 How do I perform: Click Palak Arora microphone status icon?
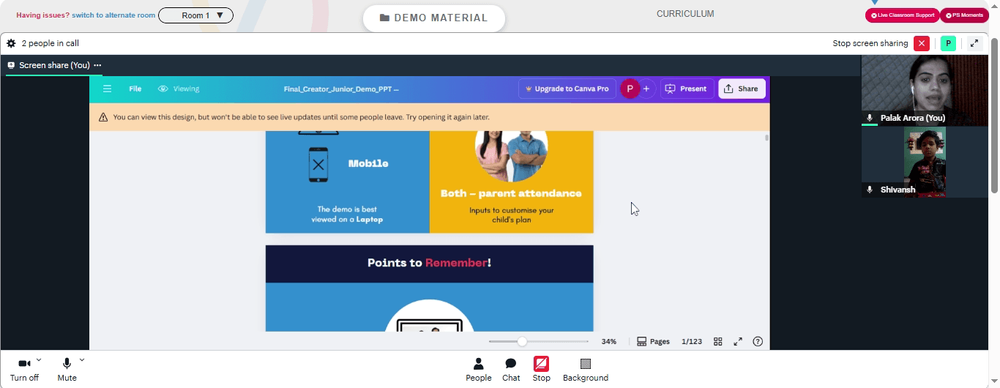tap(870, 118)
